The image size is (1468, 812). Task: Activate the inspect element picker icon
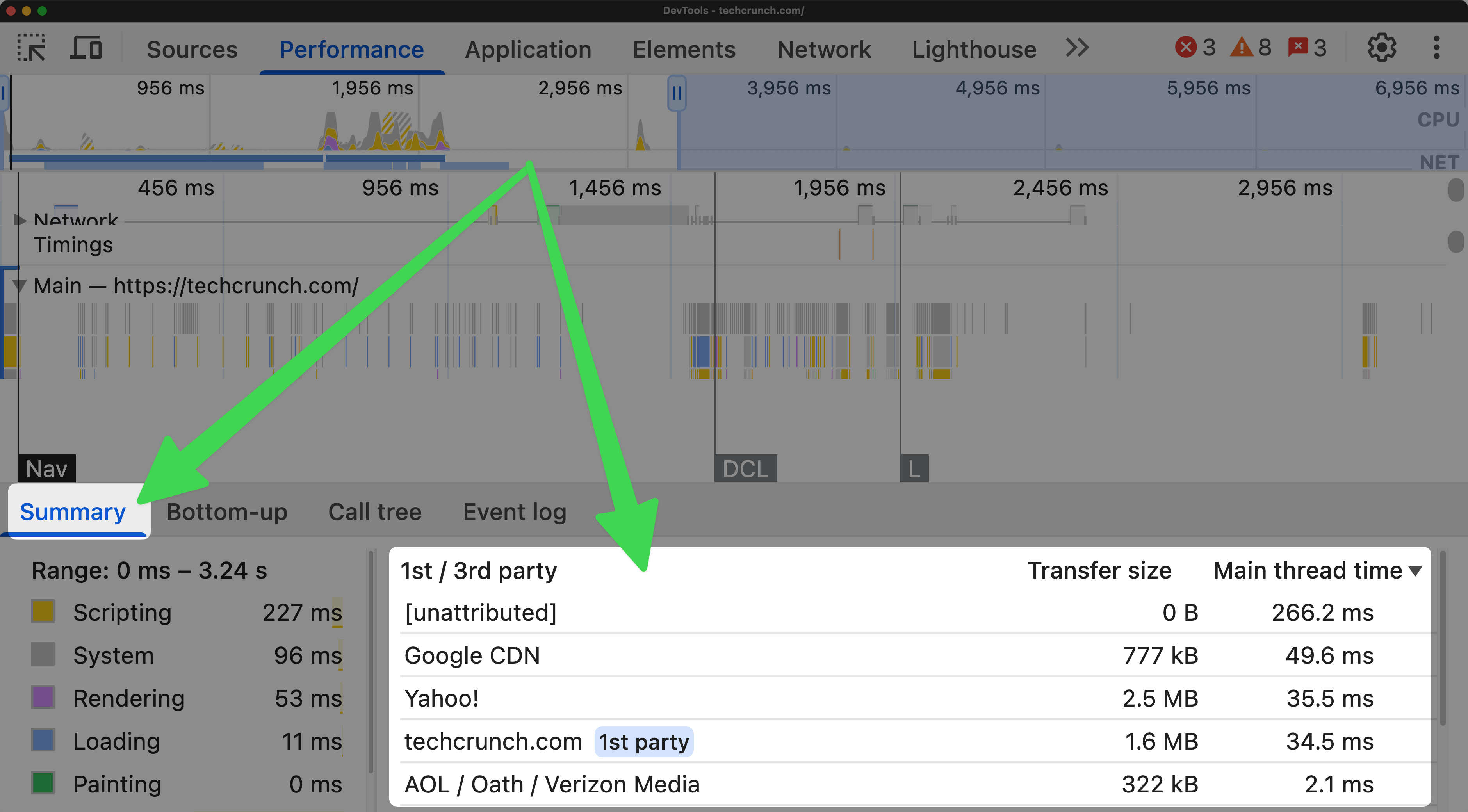coord(31,48)
